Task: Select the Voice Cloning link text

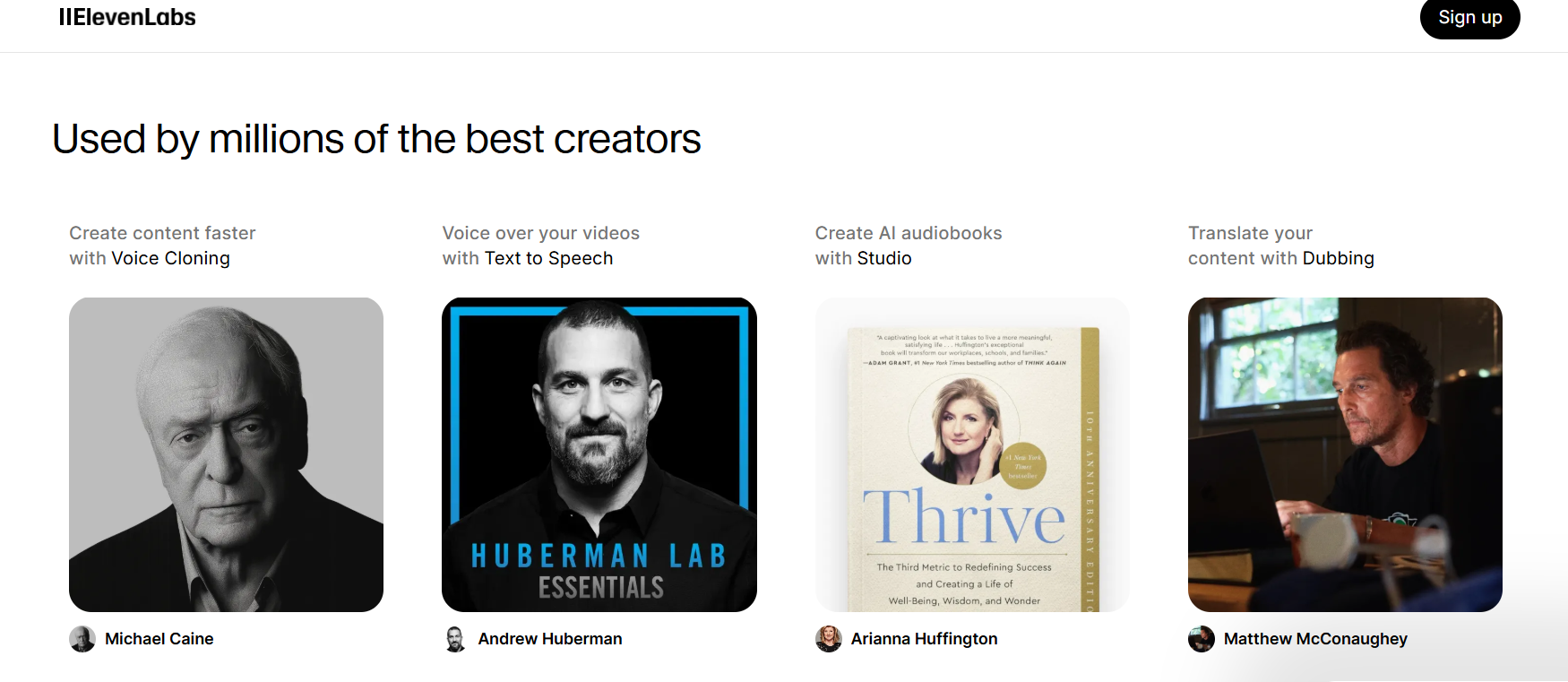Action: click(x=170, y=258)
